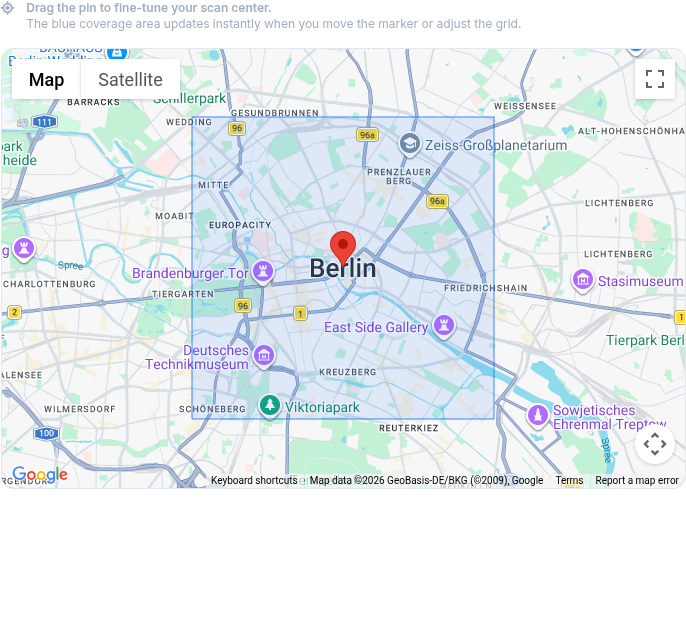The image size is (686, 627).
Task: Click Tierpark Berlin green label
Action: [x=645, y=340]
